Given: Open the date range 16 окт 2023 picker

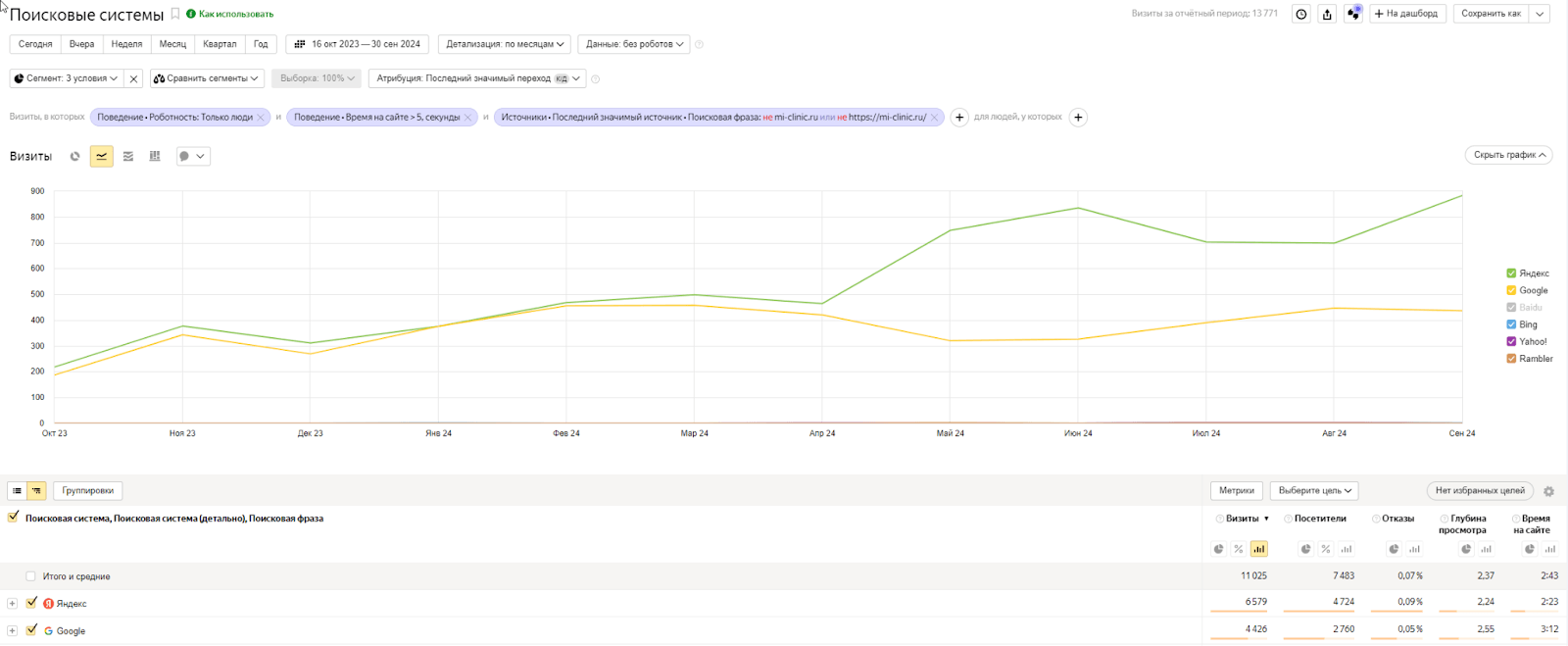Looking at the screenshot, I should pyautogui.click(x=358, y=44).
